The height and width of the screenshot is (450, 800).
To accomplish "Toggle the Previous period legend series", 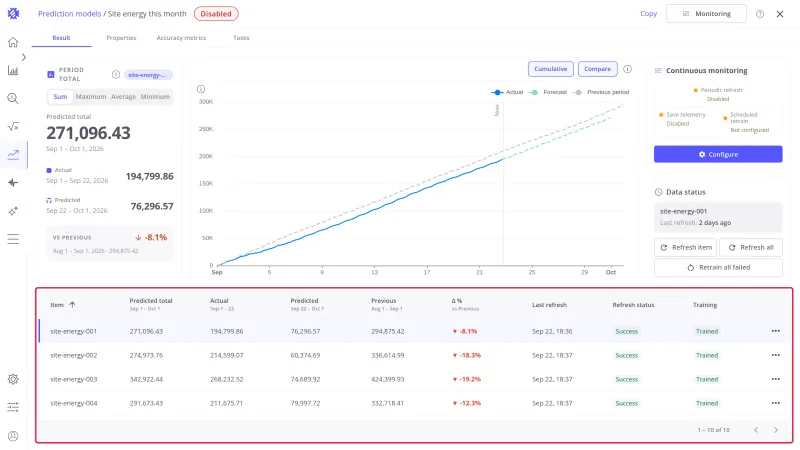I will click(x=601, y=92).
